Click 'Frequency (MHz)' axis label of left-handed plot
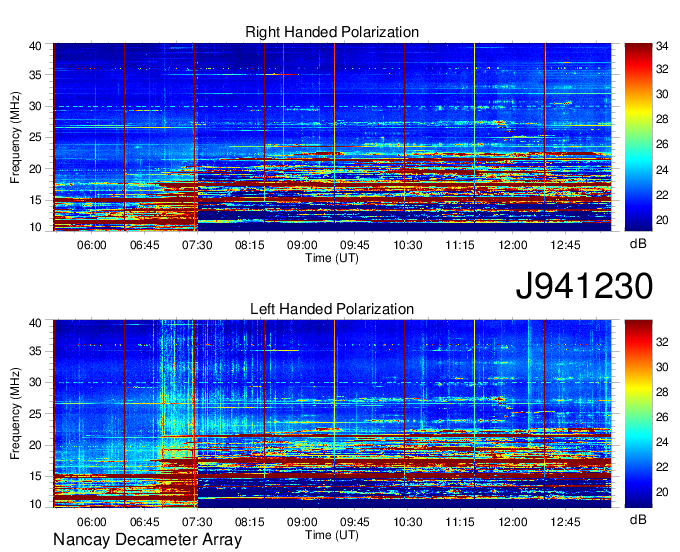The height and width of the screenshot is (552, 680). pos(15,414)
